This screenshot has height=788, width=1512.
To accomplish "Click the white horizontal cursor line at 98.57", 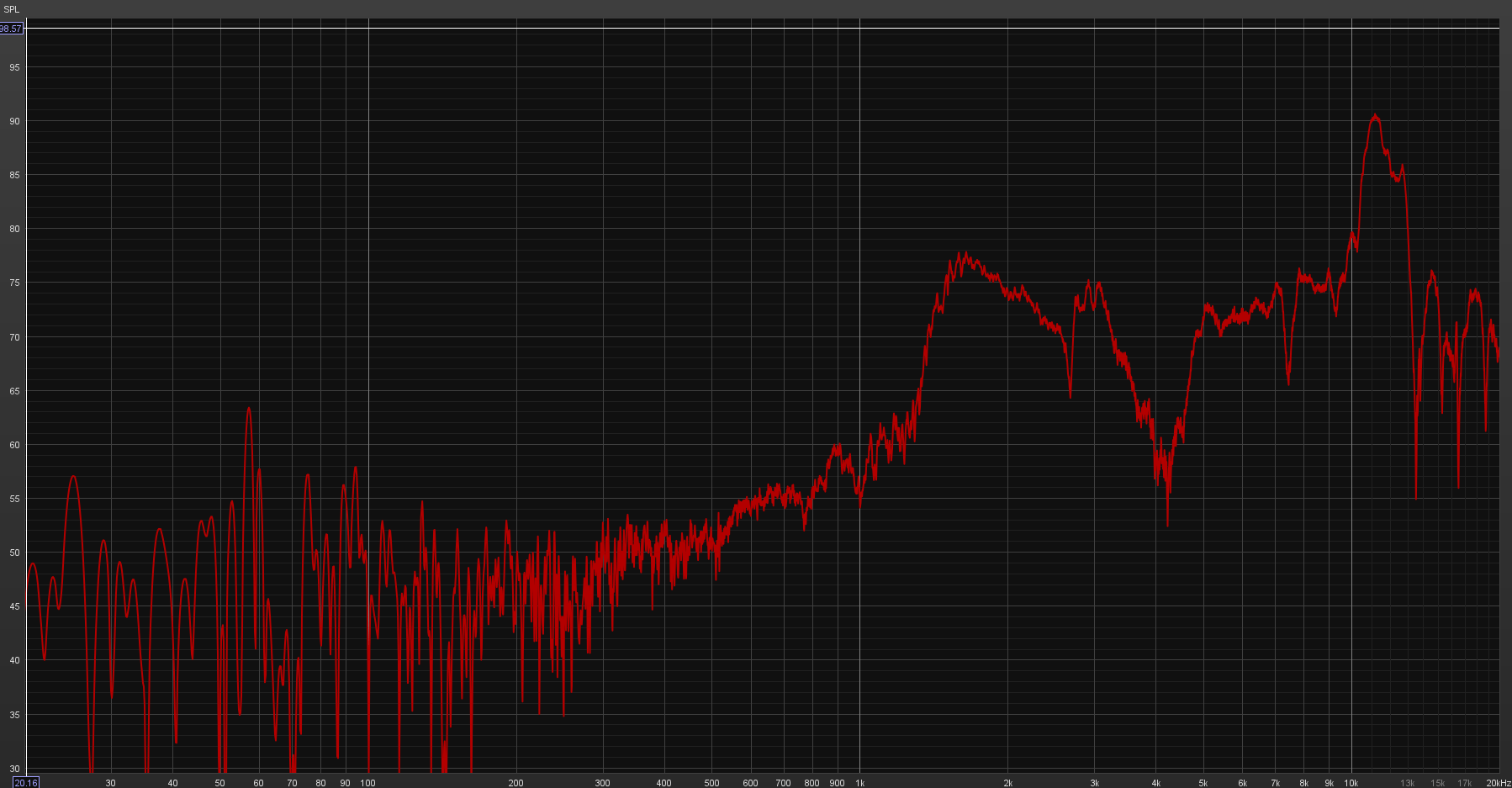I will [x=762, y=29].
